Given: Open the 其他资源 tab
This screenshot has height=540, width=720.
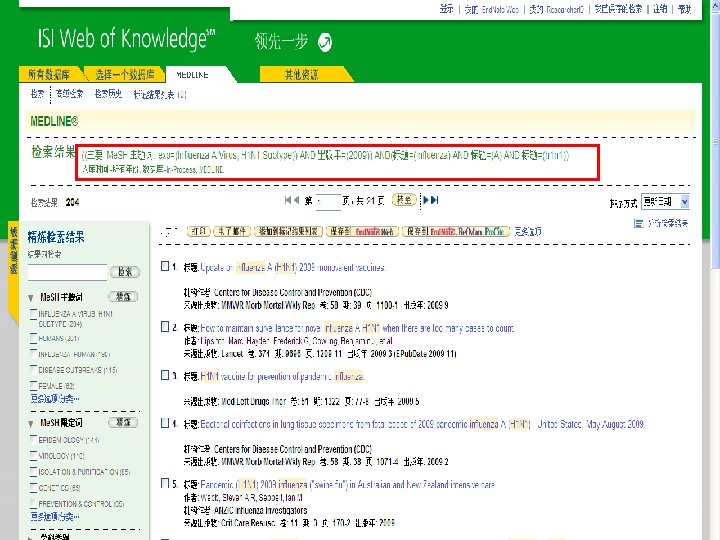Looking at the screenshot, I should [x=302, y=74].
